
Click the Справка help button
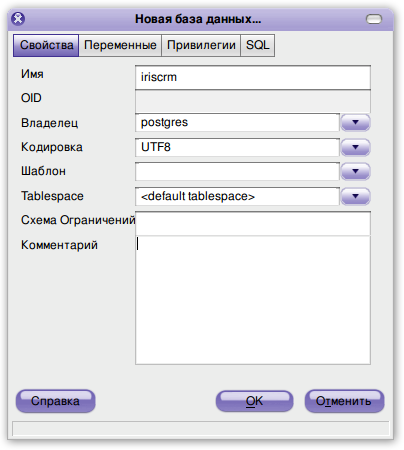click(x=55, y=401)
